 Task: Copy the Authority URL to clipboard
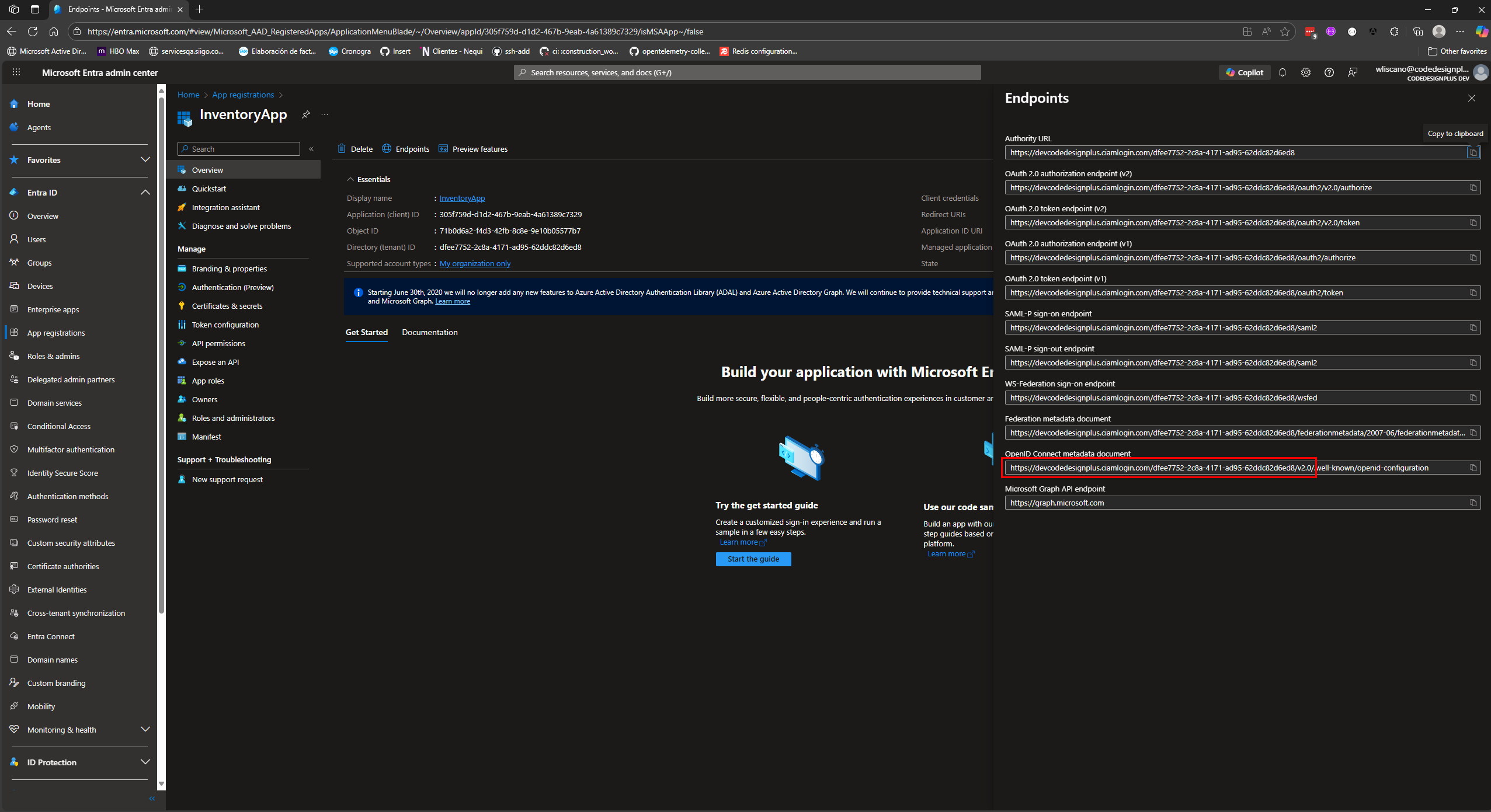coord(1473,152)
